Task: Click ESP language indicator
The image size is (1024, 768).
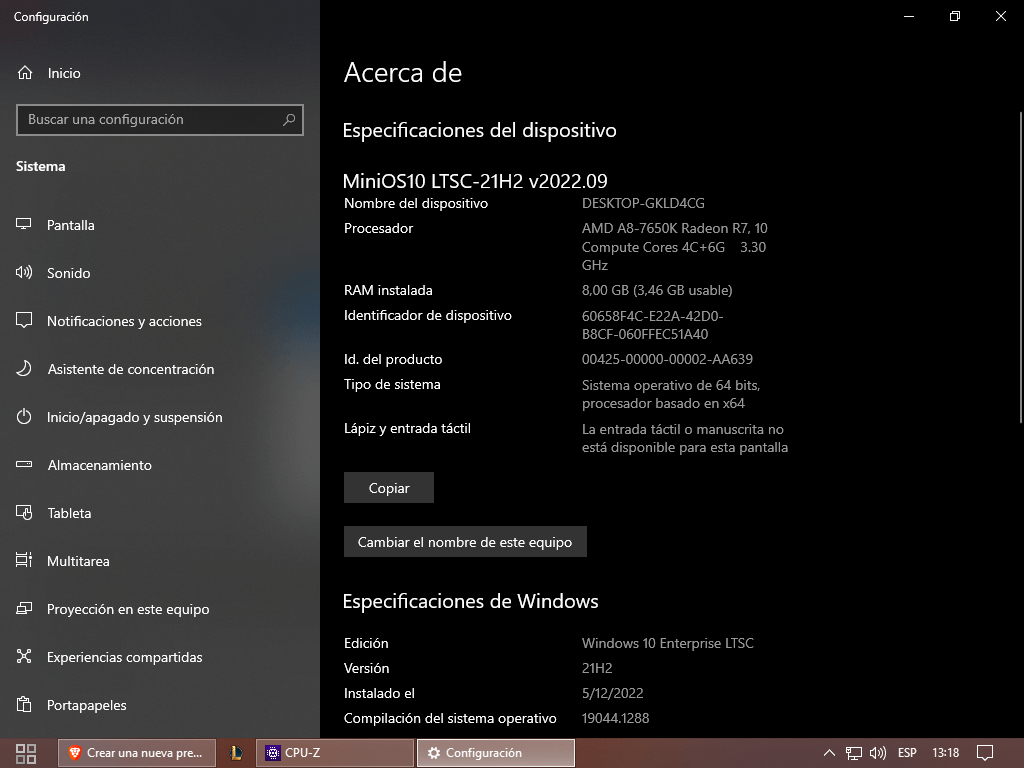Action: [907, 753]
